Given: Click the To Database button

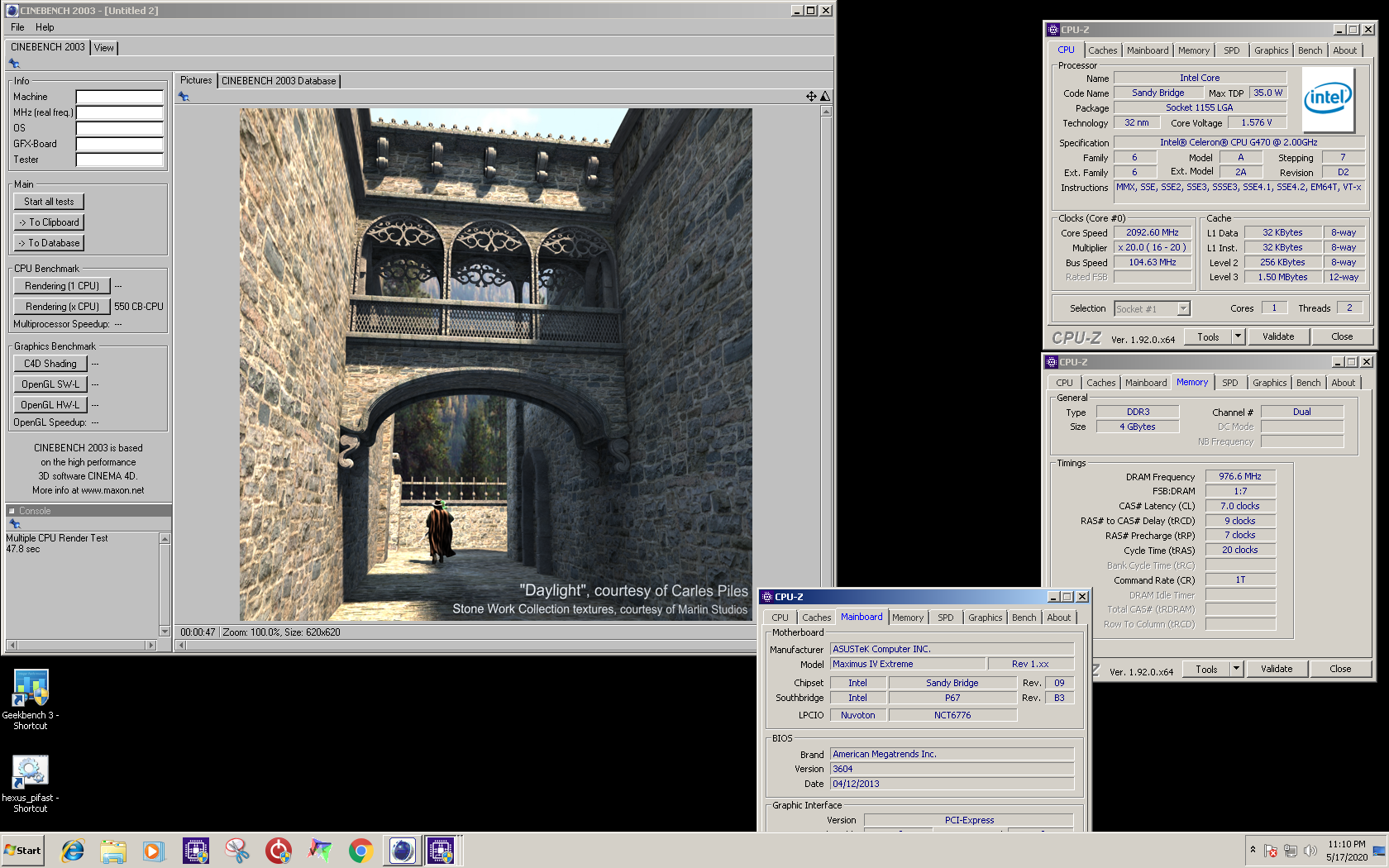Looking at the screenshot, I should [49, 243].
